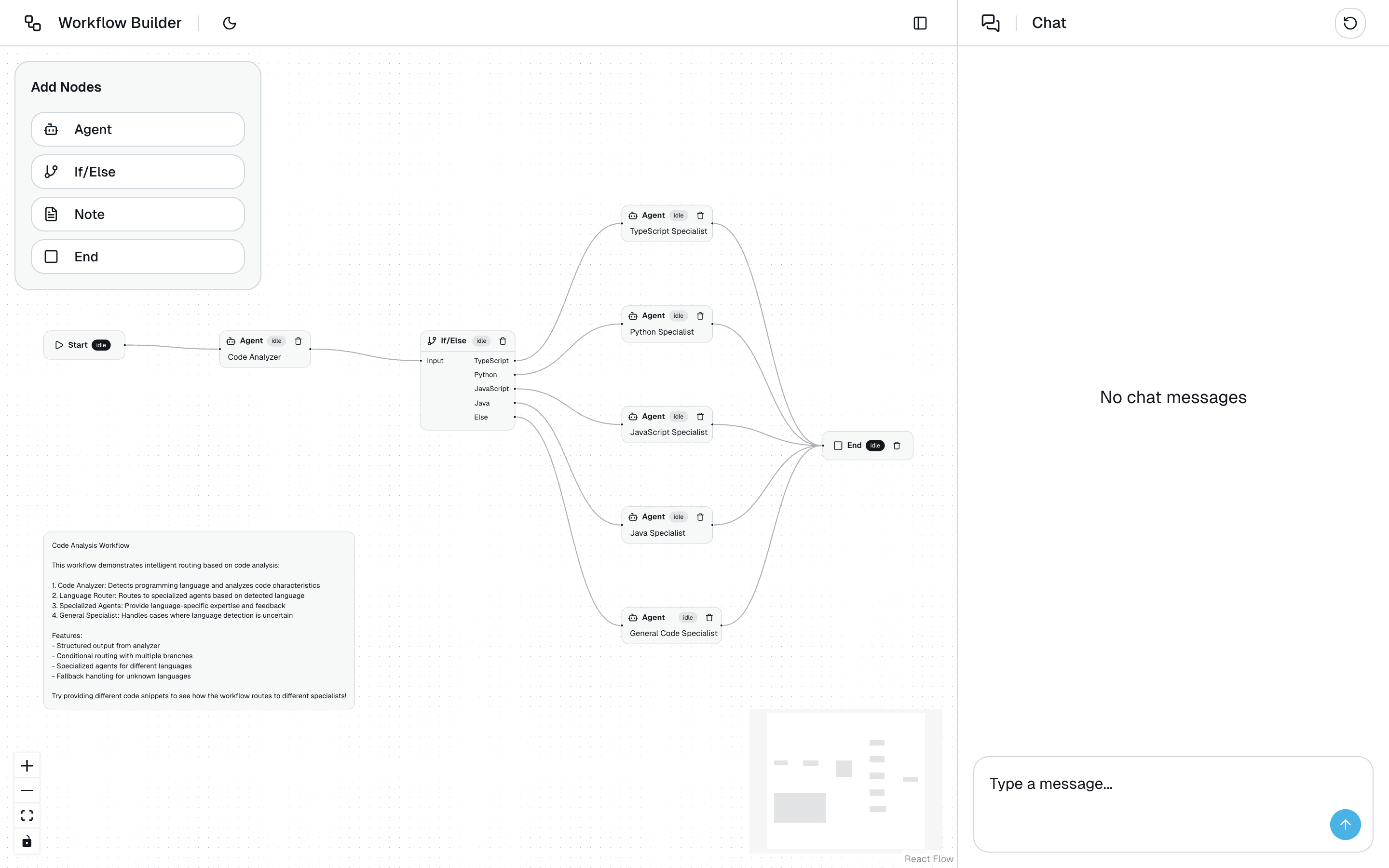Delete the TypeScript Specialist node
Image resolution: width=1389 pixels, height=868 pixels.
click(x=700, y=215)
